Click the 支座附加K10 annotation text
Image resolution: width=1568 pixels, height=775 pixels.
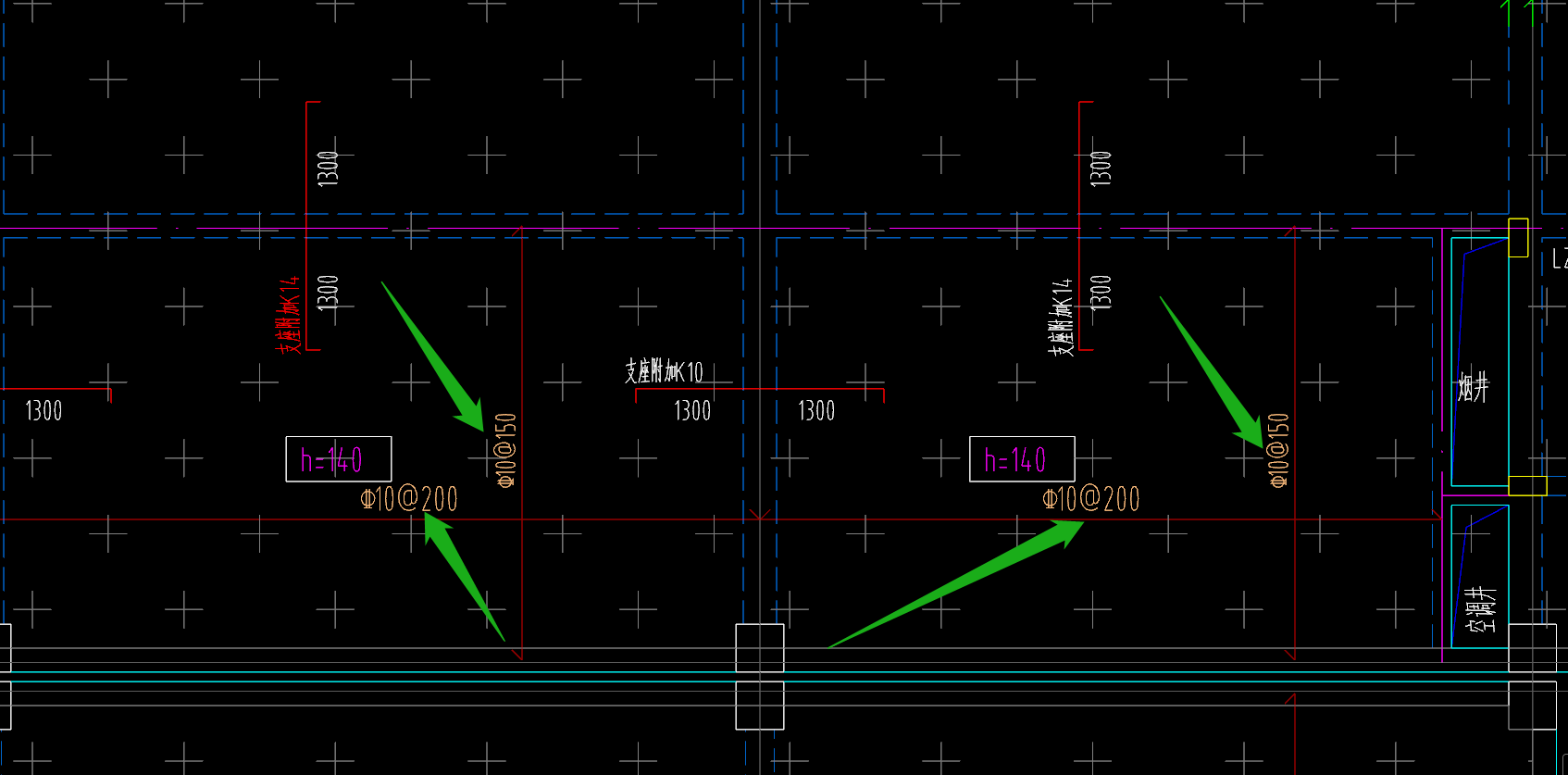(x=664, y=372)
